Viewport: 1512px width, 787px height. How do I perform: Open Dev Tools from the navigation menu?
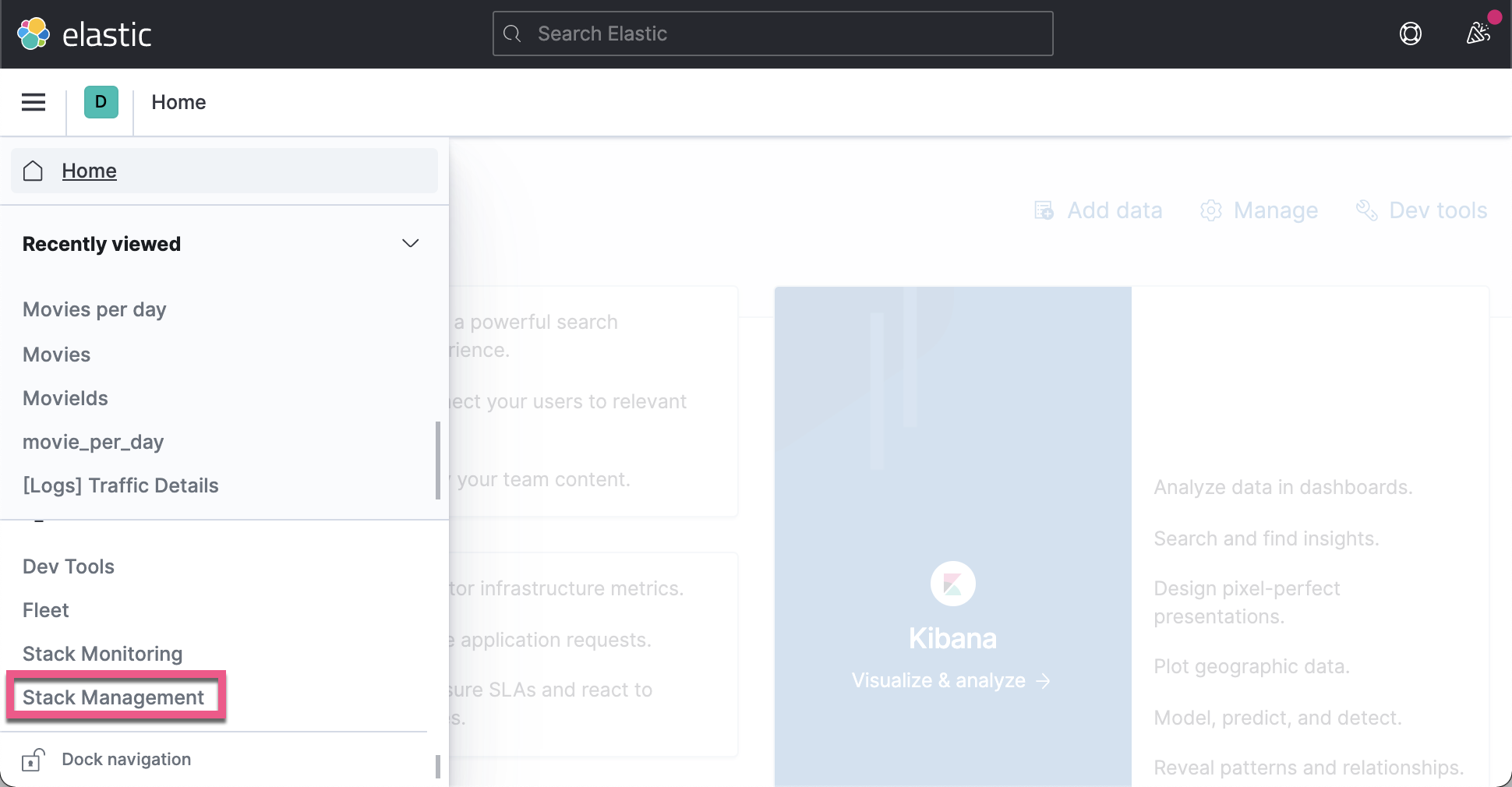pos(68,566)
